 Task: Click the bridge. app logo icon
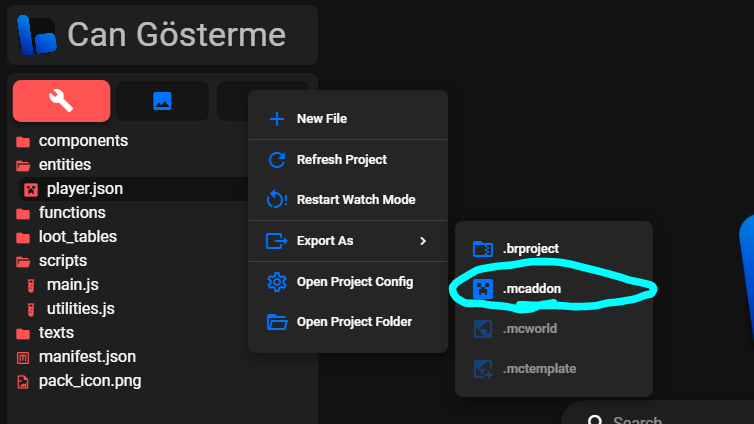(36, 35)
